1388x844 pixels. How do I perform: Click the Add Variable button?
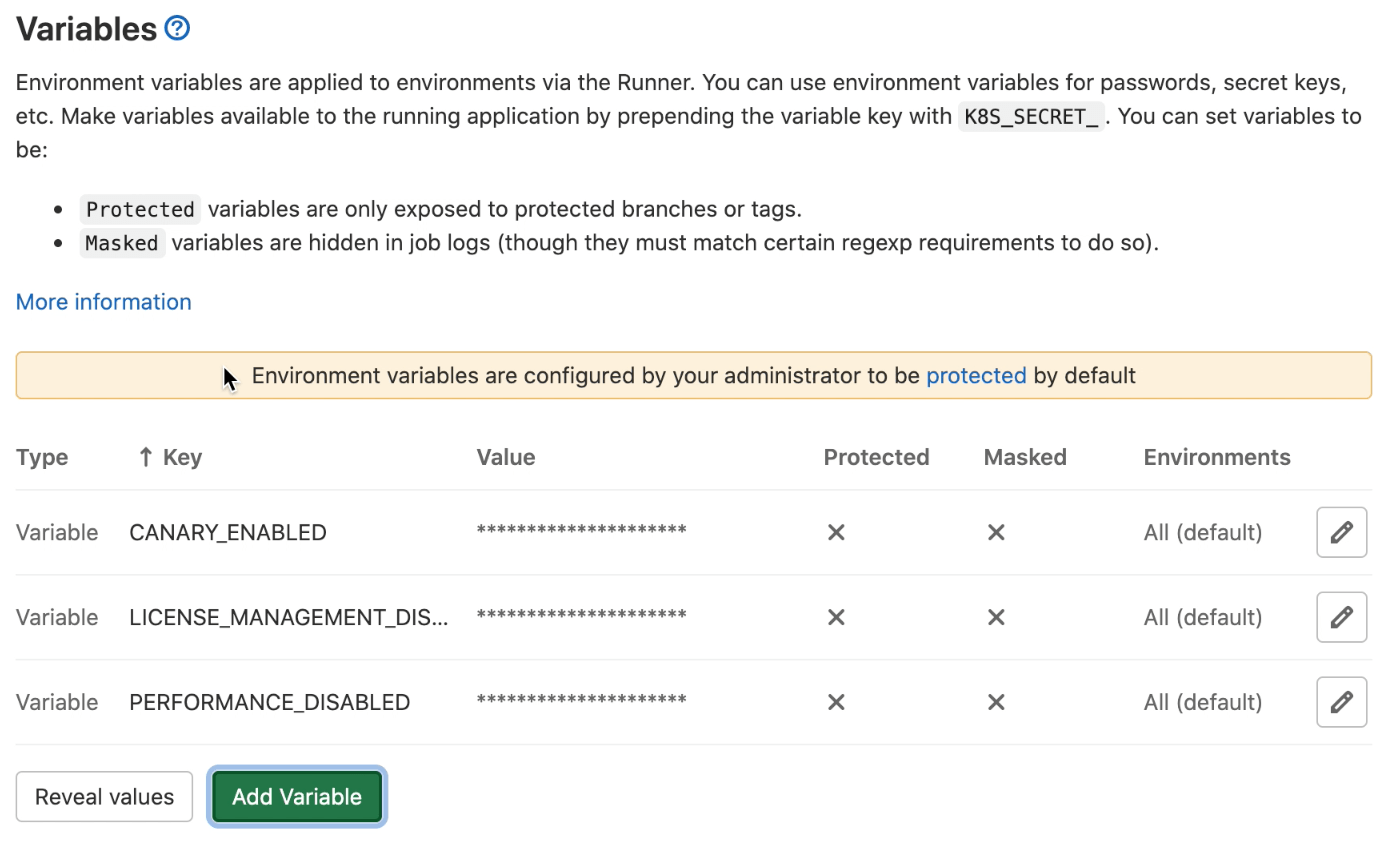tap(296, 796)
